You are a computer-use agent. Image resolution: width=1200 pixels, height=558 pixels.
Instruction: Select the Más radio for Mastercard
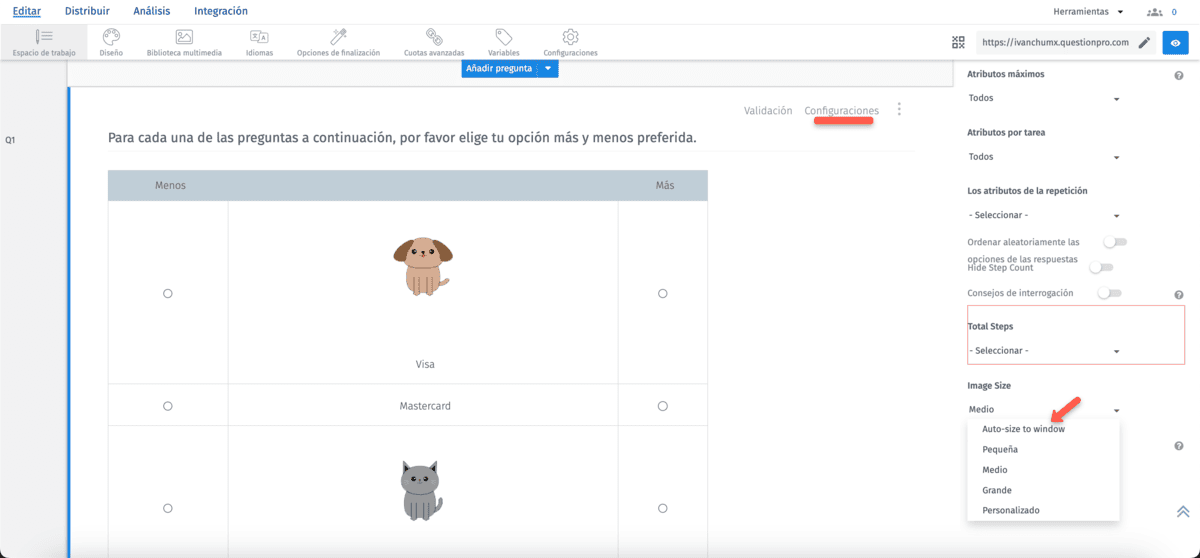point(662,406)
